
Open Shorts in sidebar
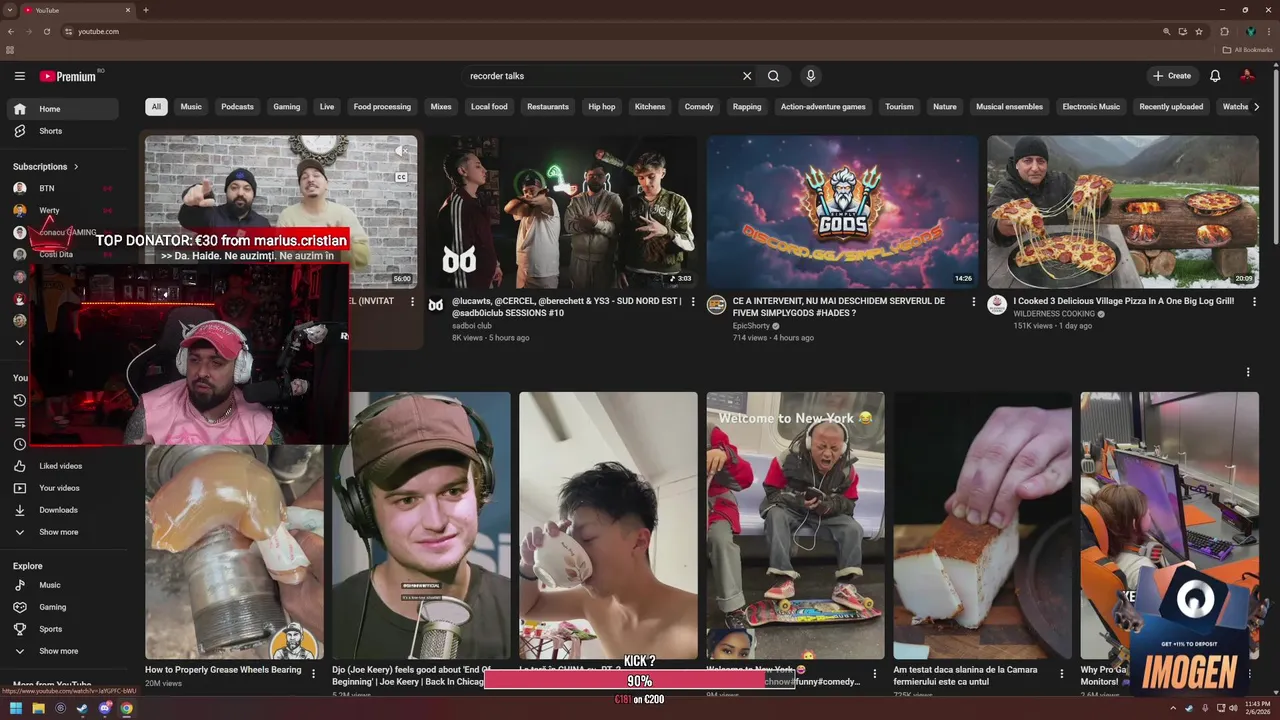tap(62, 131)
